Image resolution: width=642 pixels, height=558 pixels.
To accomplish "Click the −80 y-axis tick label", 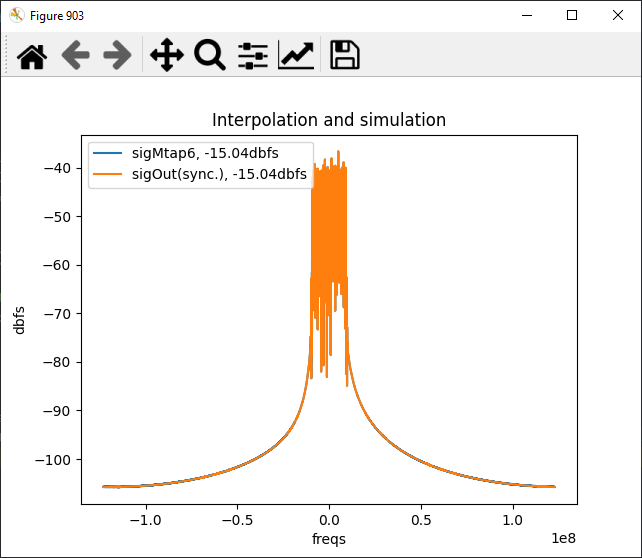I will (57, 362).
